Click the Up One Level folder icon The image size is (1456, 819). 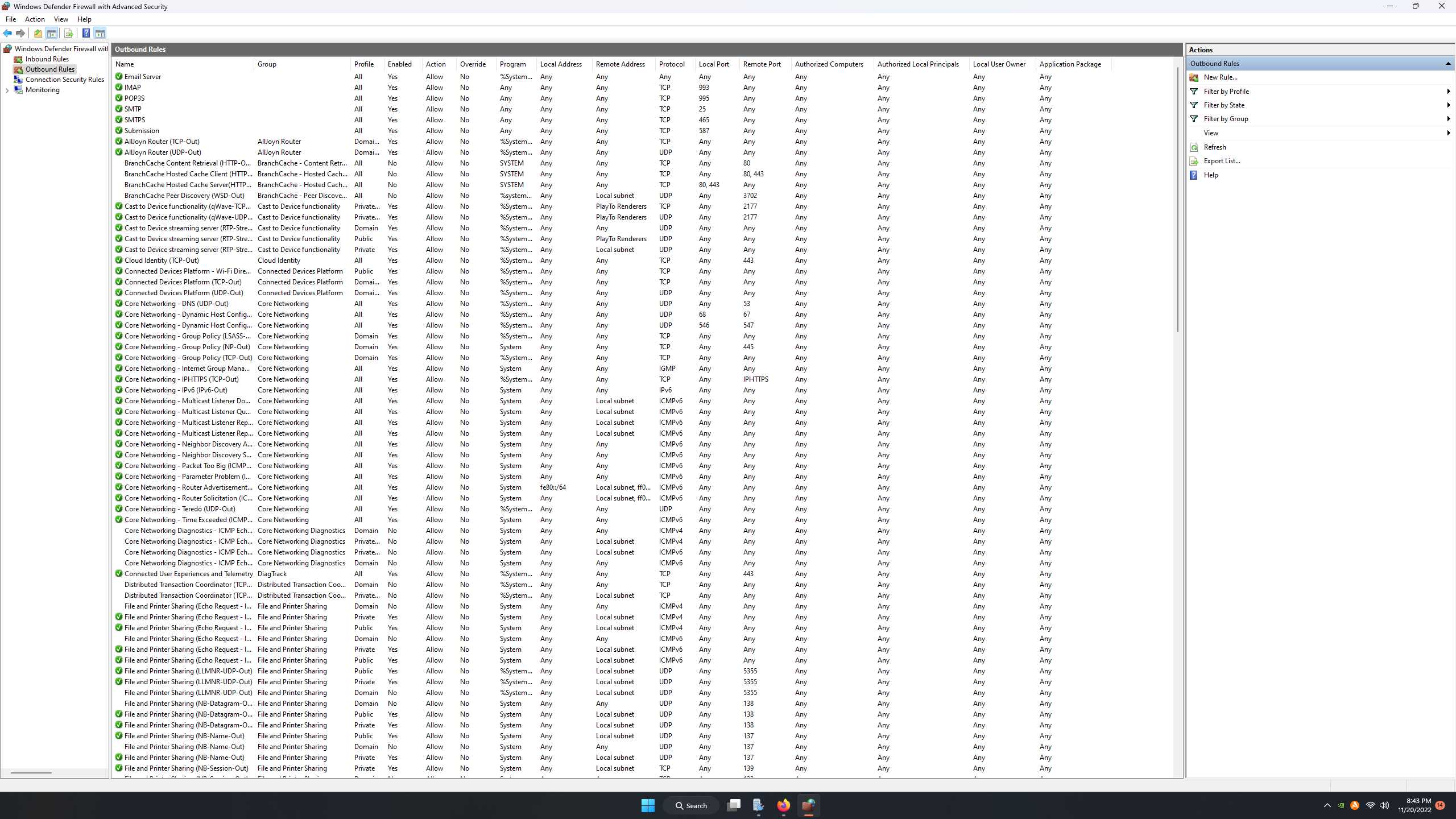tap(38, 33)
